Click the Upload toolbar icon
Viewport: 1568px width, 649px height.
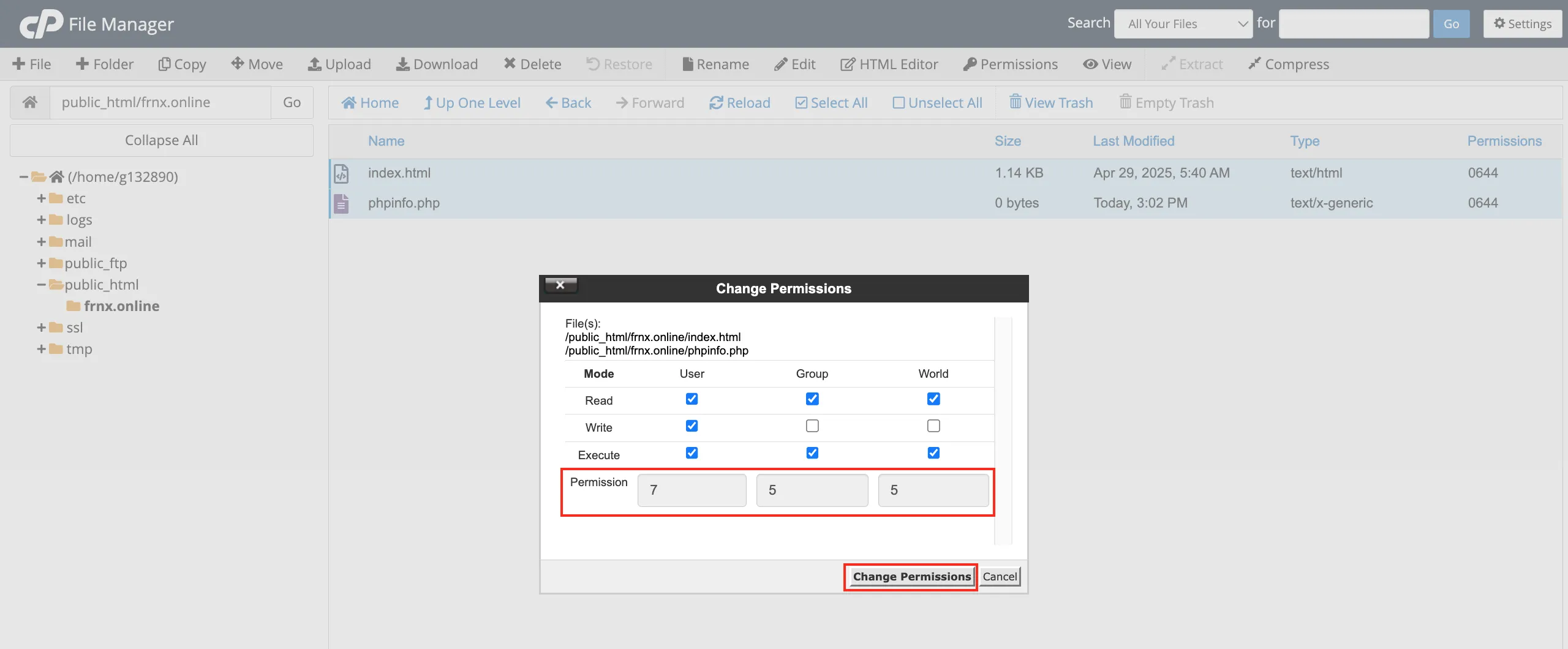click(314, 64)
